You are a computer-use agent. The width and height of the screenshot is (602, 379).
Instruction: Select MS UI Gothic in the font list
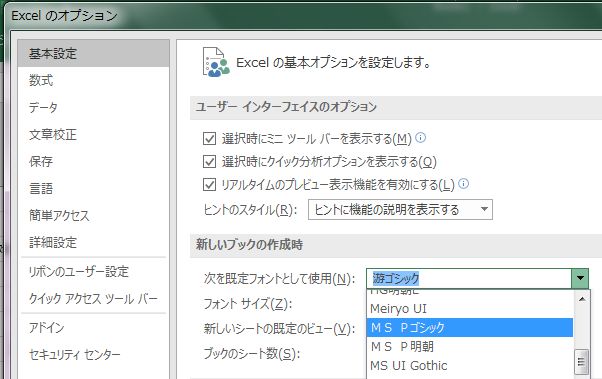click(x=470, y=365)
